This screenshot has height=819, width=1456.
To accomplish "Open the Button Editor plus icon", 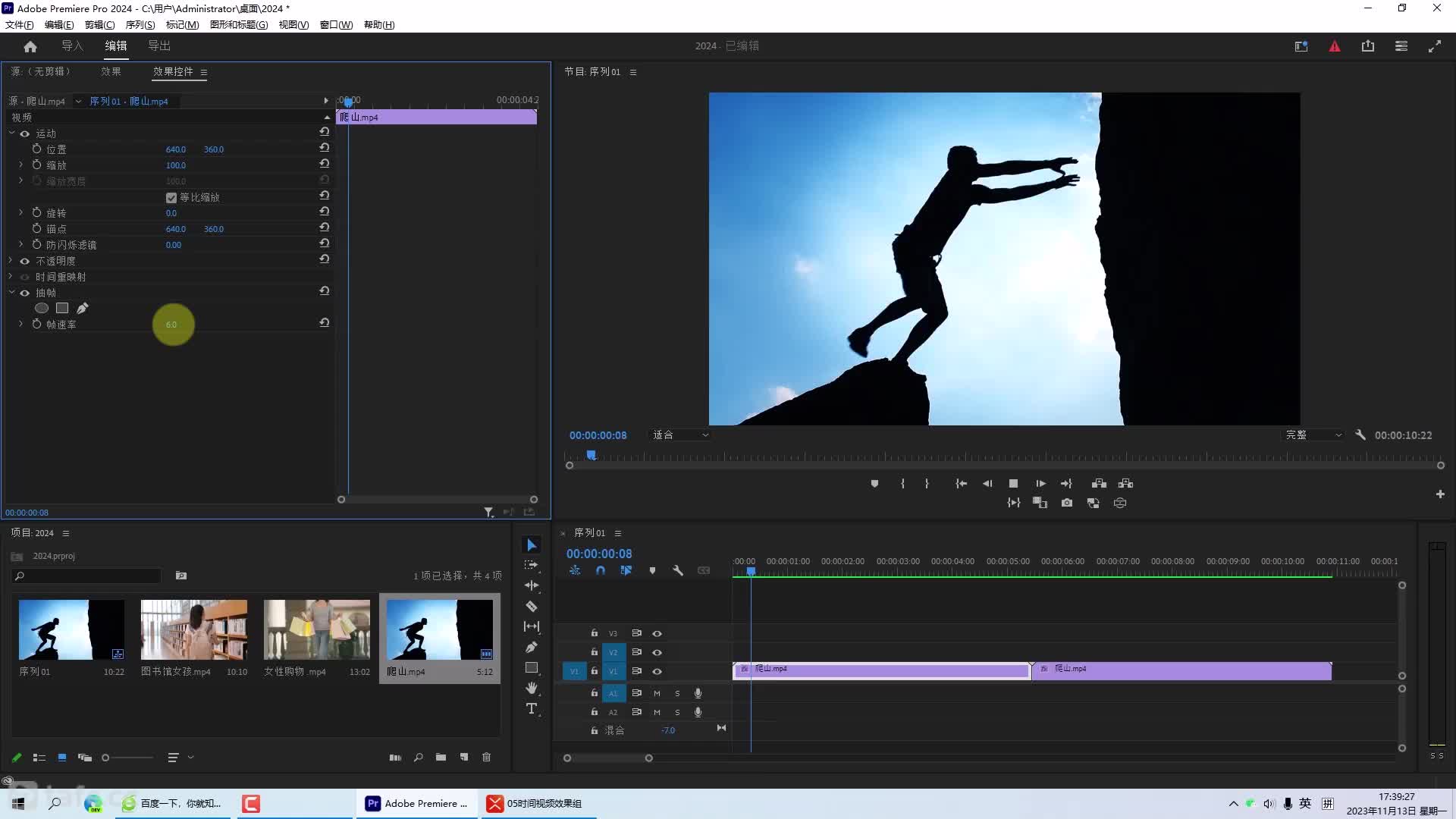I will [1440, 494].
